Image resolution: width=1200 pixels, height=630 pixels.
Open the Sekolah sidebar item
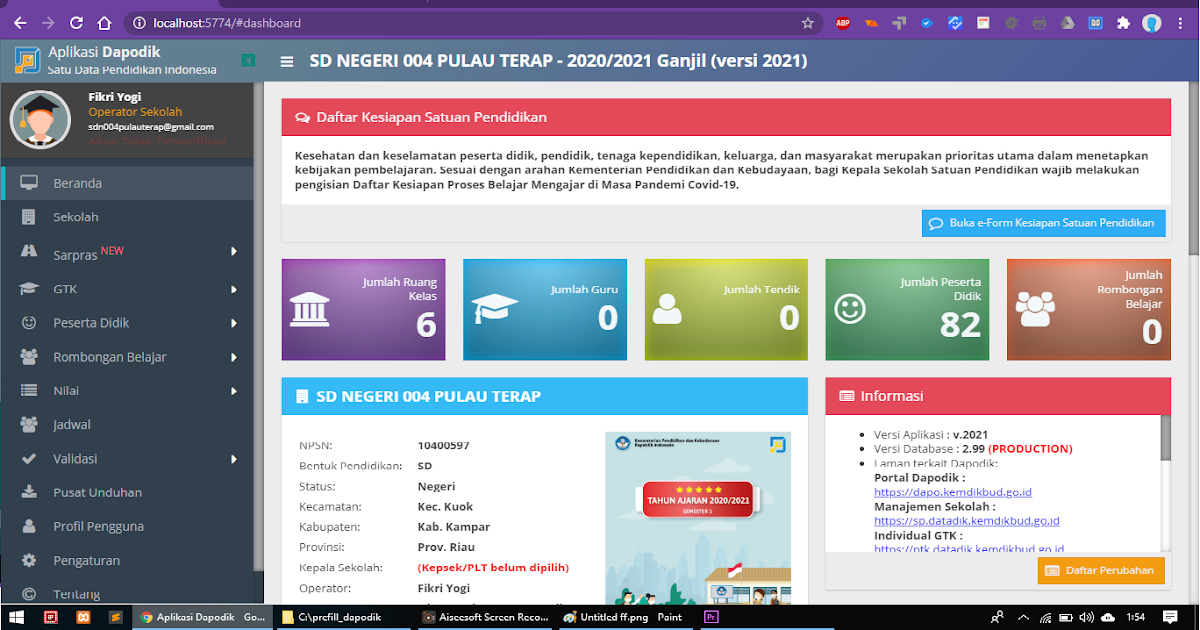click(127, 217)
